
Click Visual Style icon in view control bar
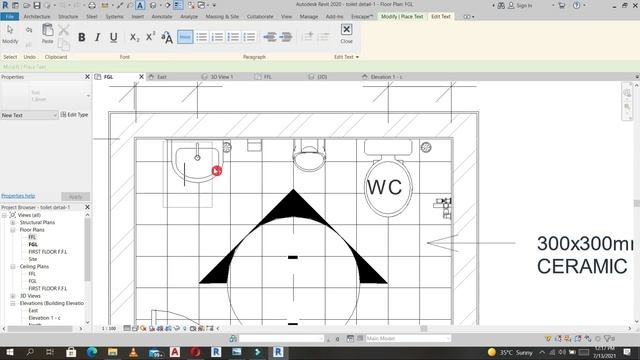coord(135,328)
